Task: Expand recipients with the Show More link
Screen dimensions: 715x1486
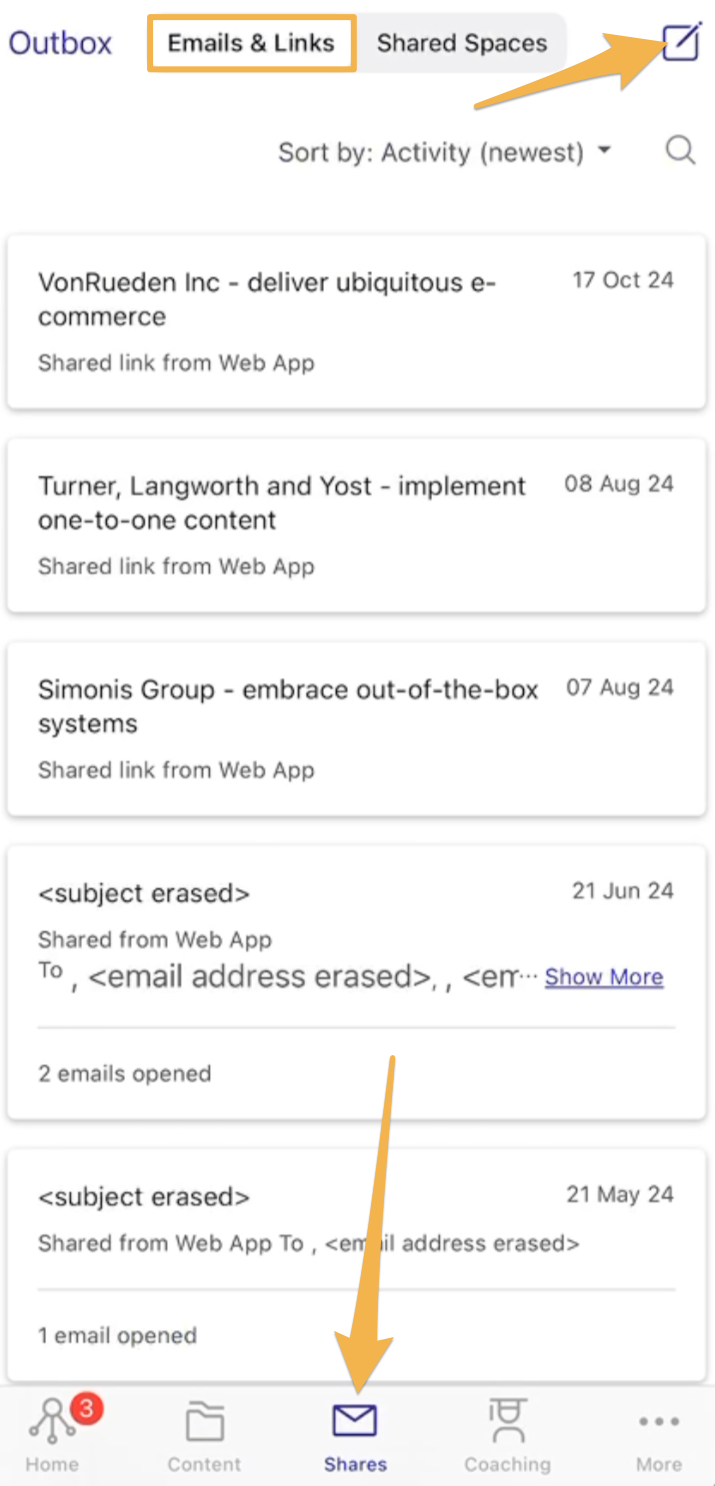Action: tap(603, 977)
